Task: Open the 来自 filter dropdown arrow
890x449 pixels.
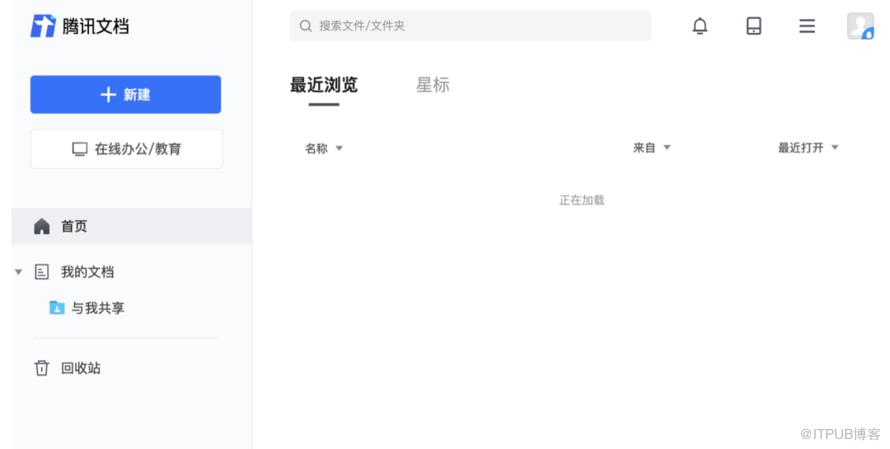Action: point(667,148)
